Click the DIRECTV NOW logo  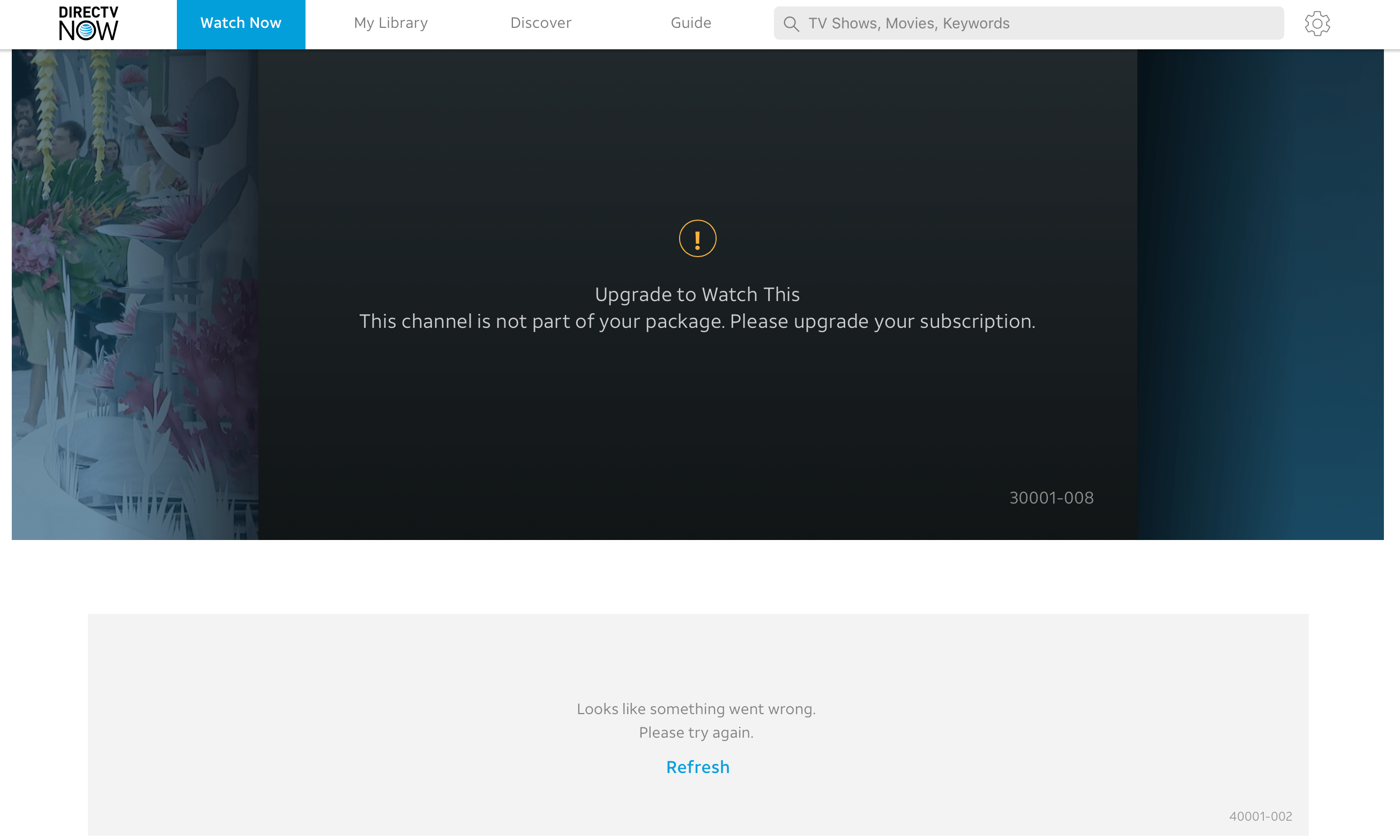point(89,24)
